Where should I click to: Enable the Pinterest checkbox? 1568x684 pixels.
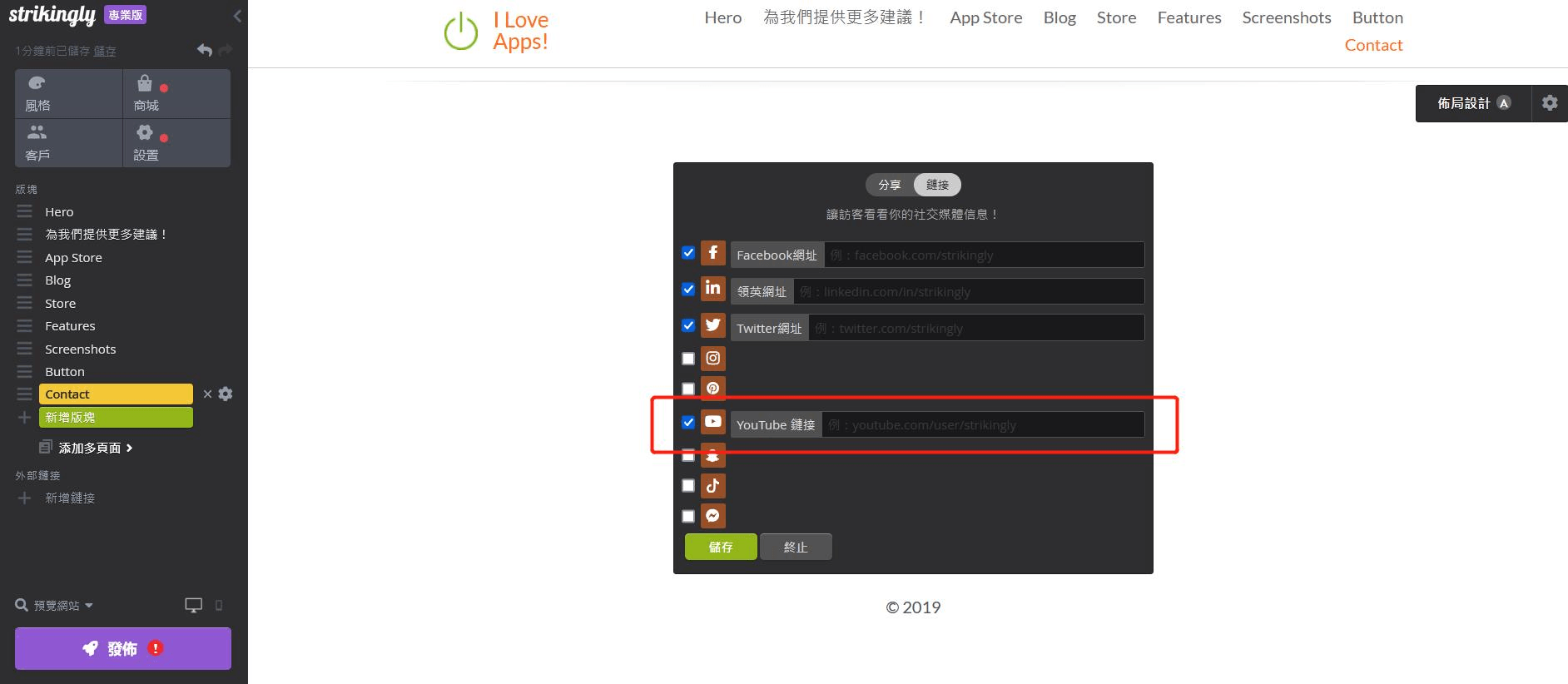coord(688,389)
